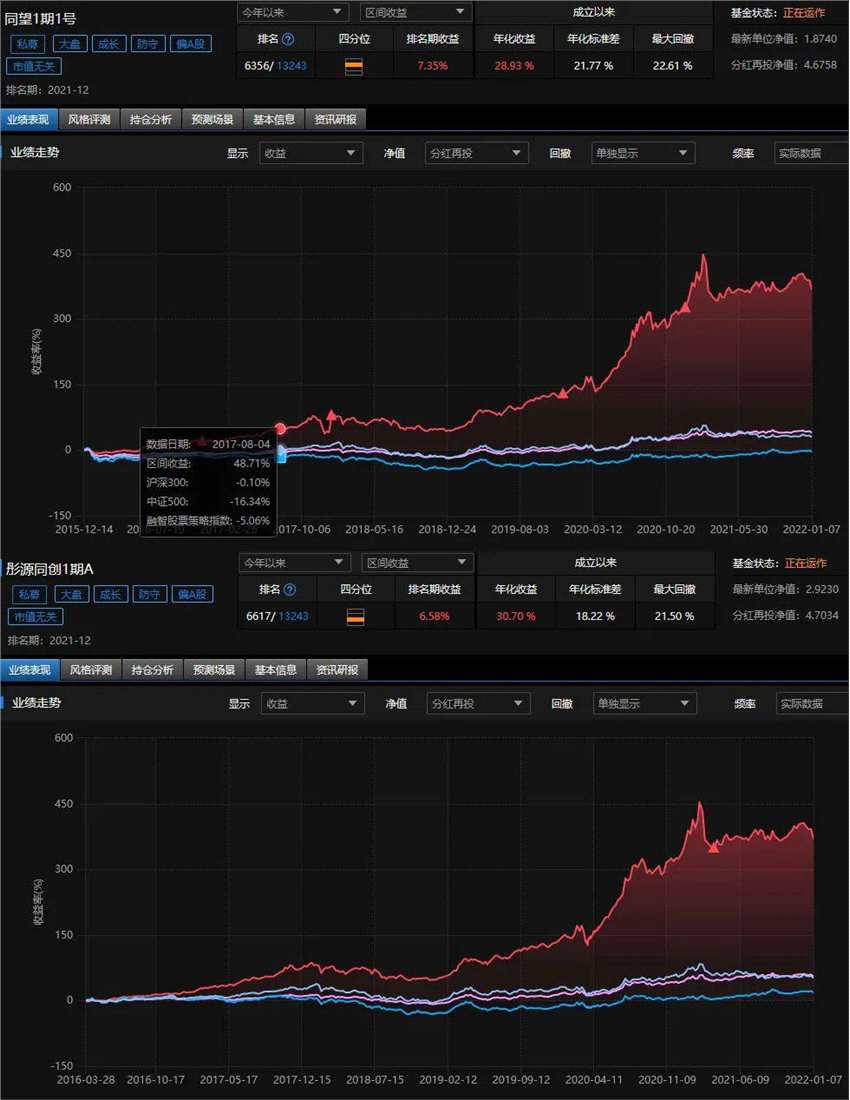Switch to 基本信息 tab for 彤源同创1期A
The image size is (850, 1100).
point(276,670)
